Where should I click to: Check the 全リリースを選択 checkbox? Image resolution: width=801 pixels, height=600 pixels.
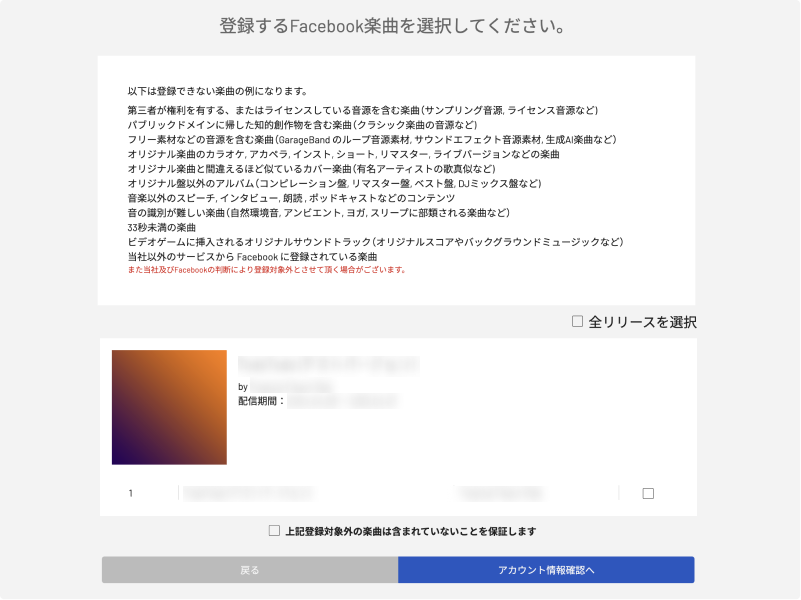(577, 322)
